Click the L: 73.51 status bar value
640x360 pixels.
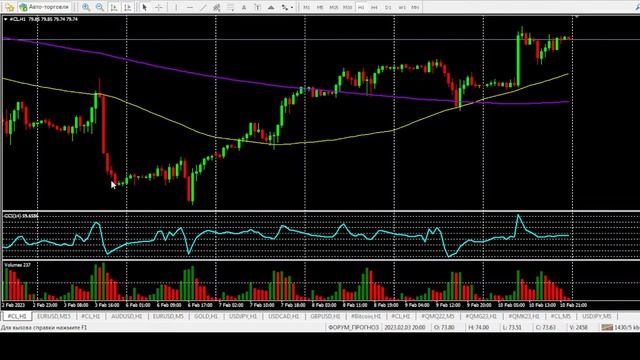coord(512,327)
